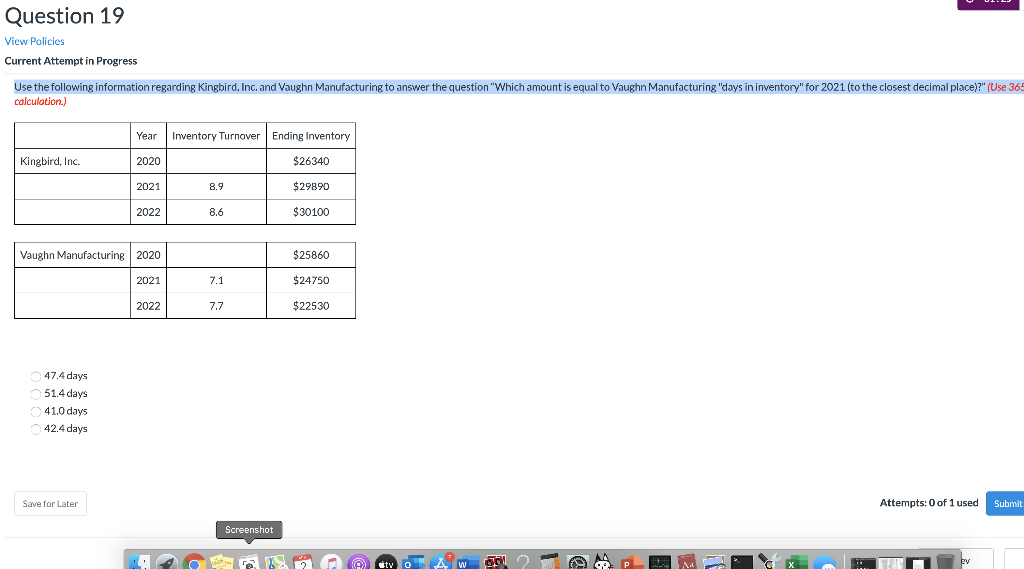
Task: Open ColorSync Utility in the dock
Action: pos(769,561)
